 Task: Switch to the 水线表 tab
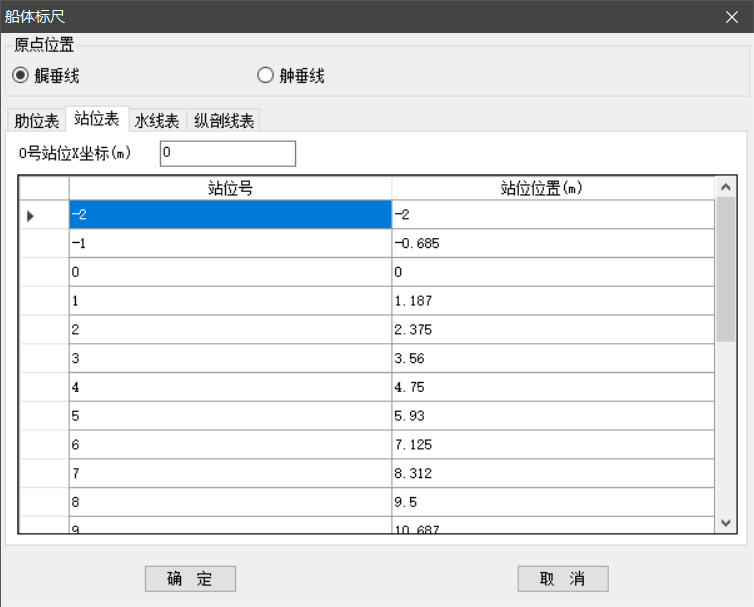coord(157,121)
